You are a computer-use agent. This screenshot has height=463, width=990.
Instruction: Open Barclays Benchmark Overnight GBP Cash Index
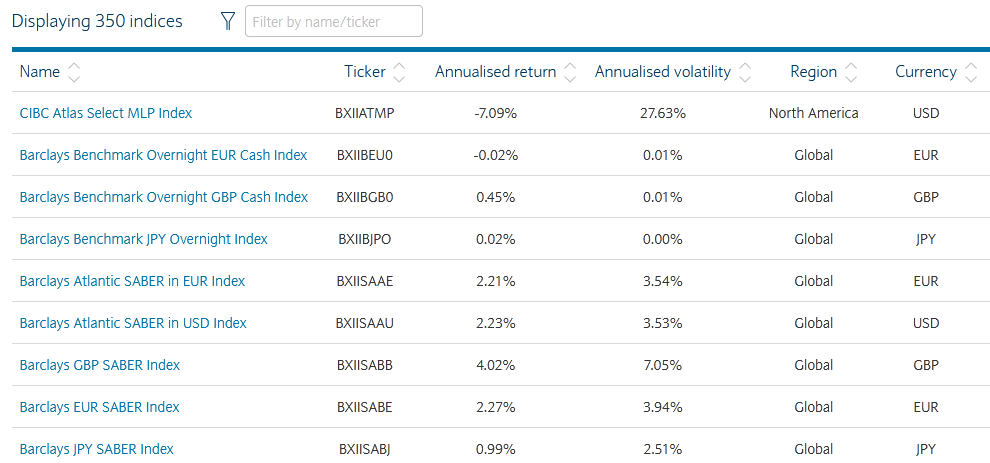[x=164, y=197]
